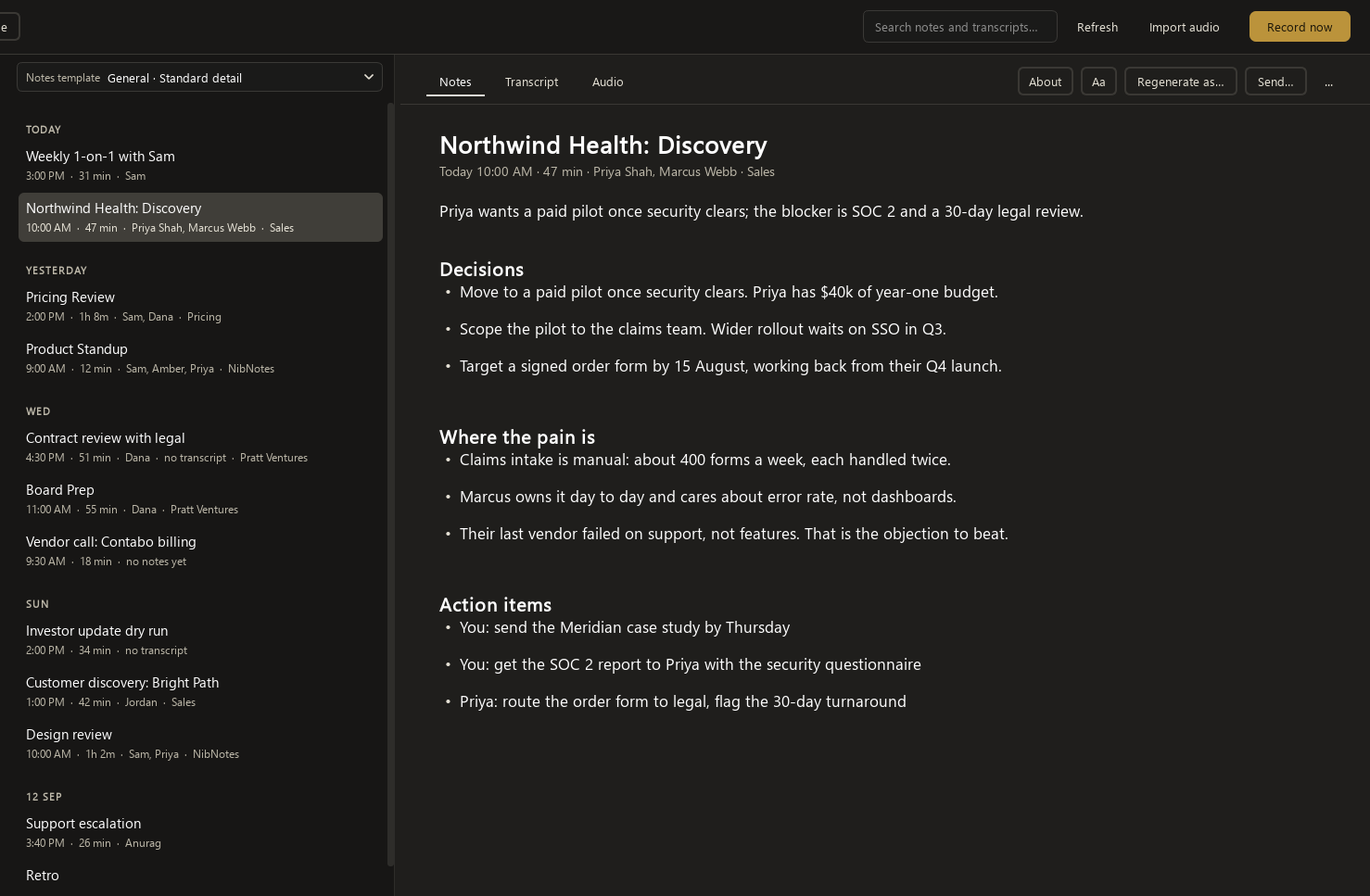The image size is (1370, 896).
Task: Switch to the Notes tab
Action: pyautogui.click(x=455, y=82)
